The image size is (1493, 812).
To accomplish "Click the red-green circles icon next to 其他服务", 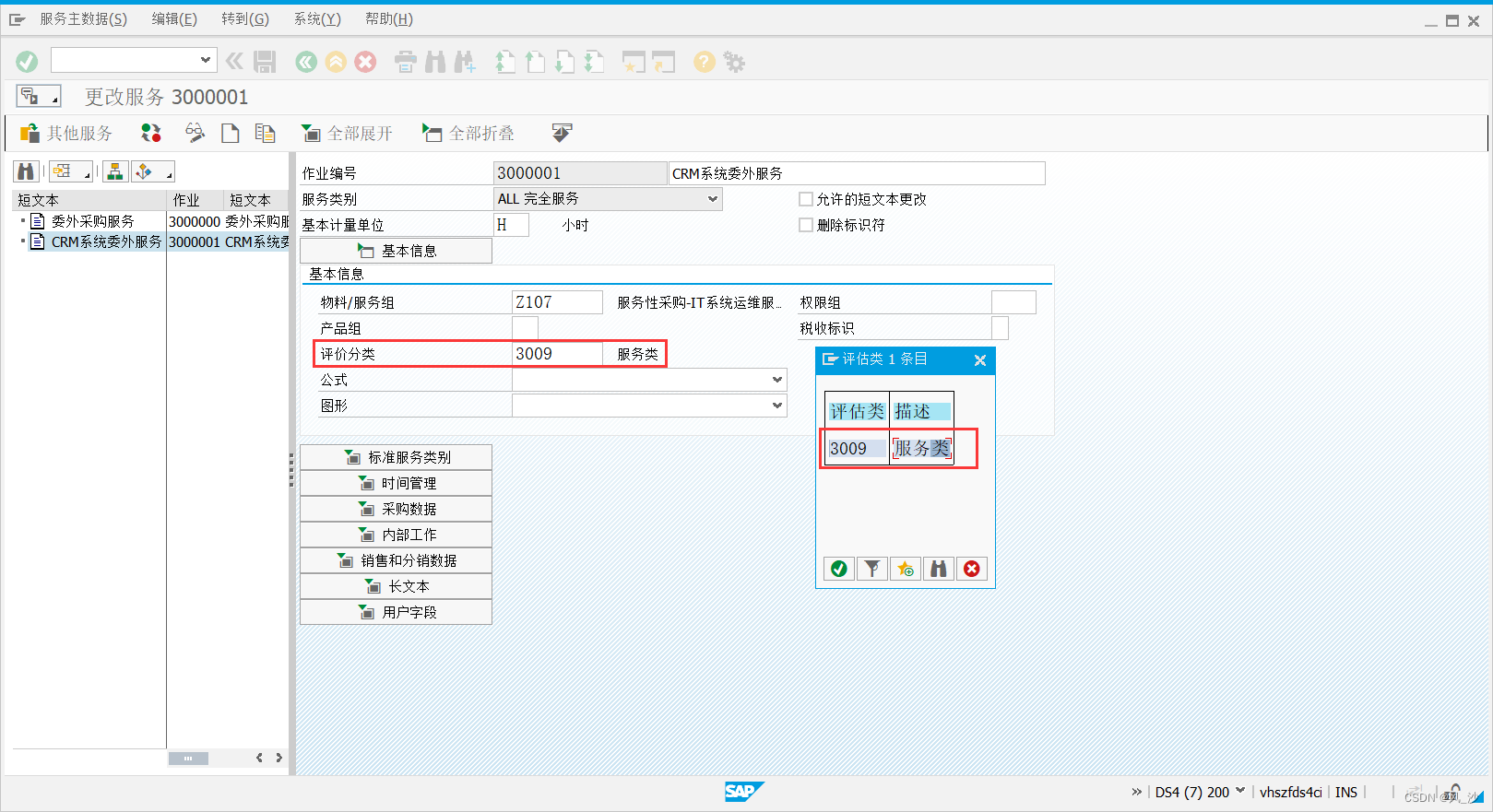I will [151, 134].
